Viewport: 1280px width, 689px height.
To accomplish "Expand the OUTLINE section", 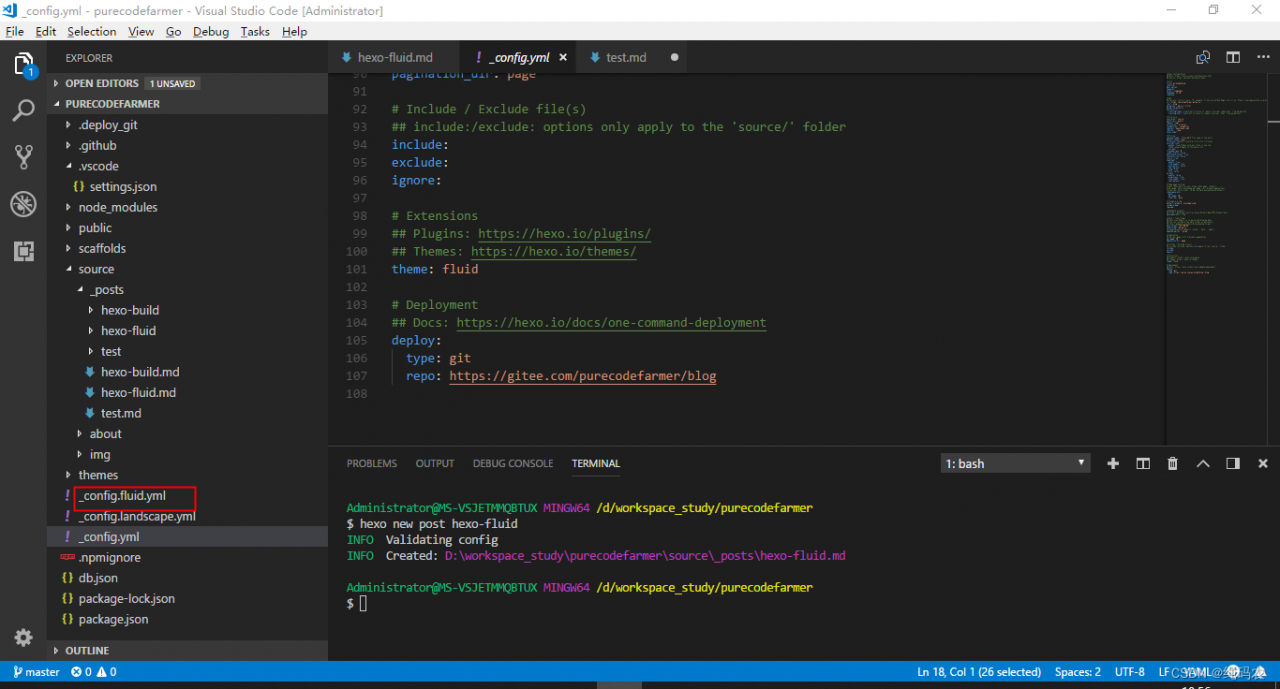I will tap(187, 650).
